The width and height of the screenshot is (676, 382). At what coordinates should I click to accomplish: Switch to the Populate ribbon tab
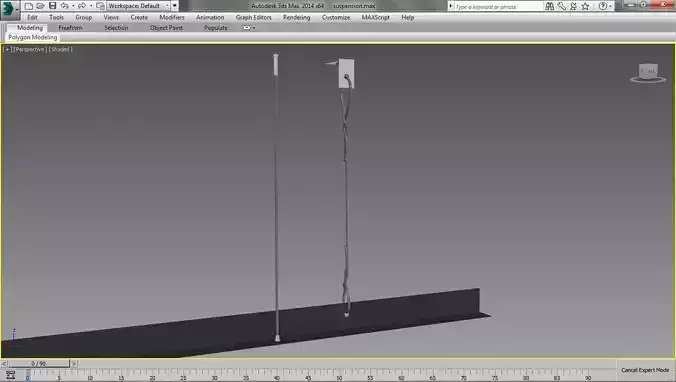[216, 28]
